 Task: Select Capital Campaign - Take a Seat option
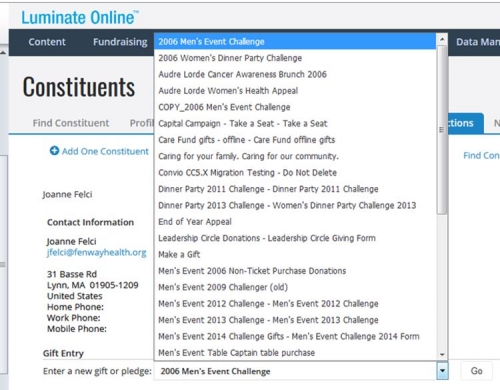[295, 123]
